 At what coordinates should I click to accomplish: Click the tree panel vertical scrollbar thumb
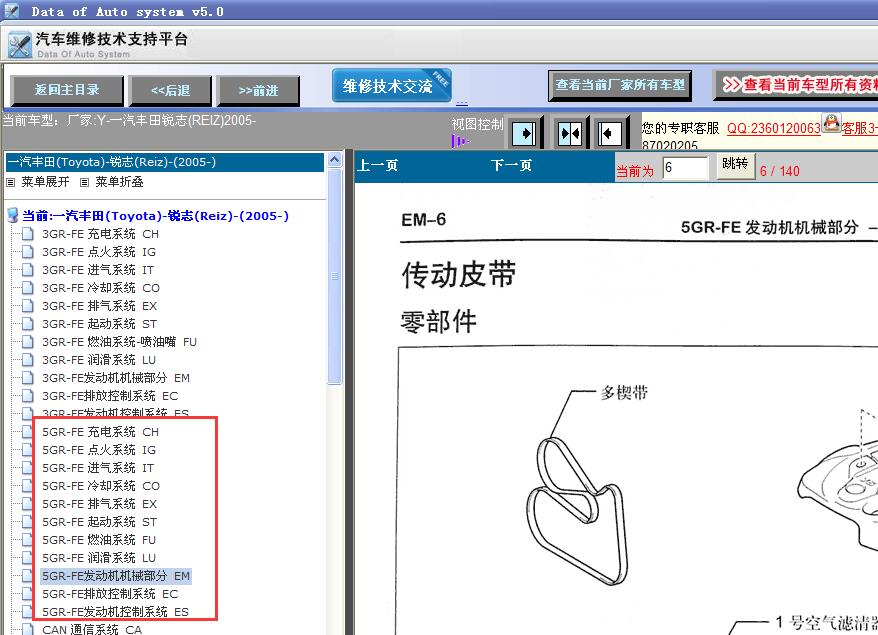(334, 277)
